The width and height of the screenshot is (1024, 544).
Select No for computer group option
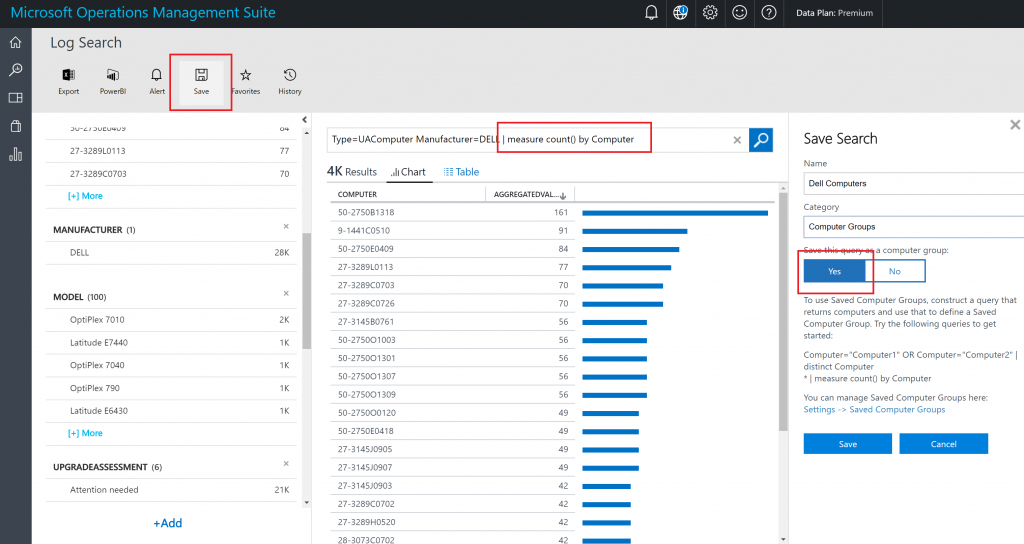[x=894, y=271]
